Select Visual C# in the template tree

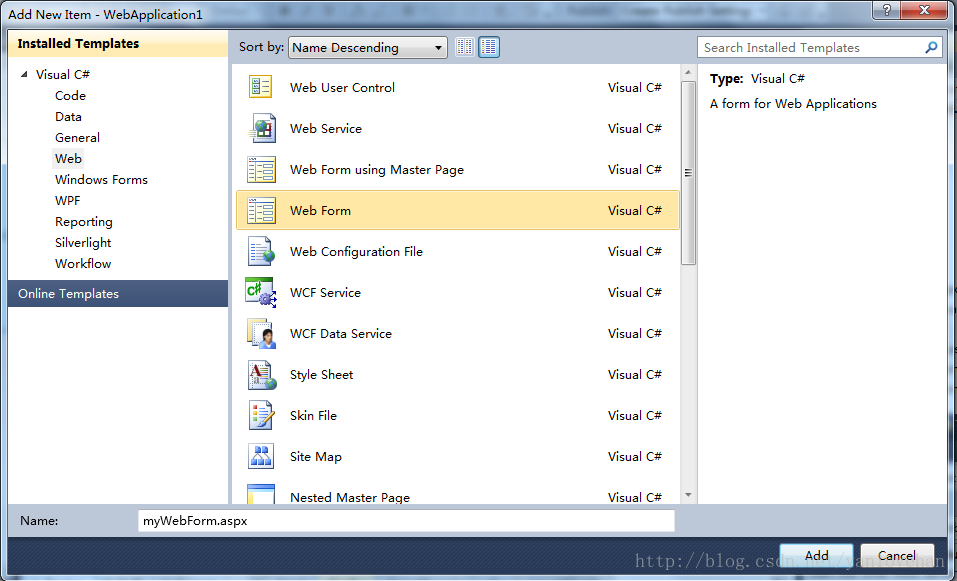tap(63, 74)
